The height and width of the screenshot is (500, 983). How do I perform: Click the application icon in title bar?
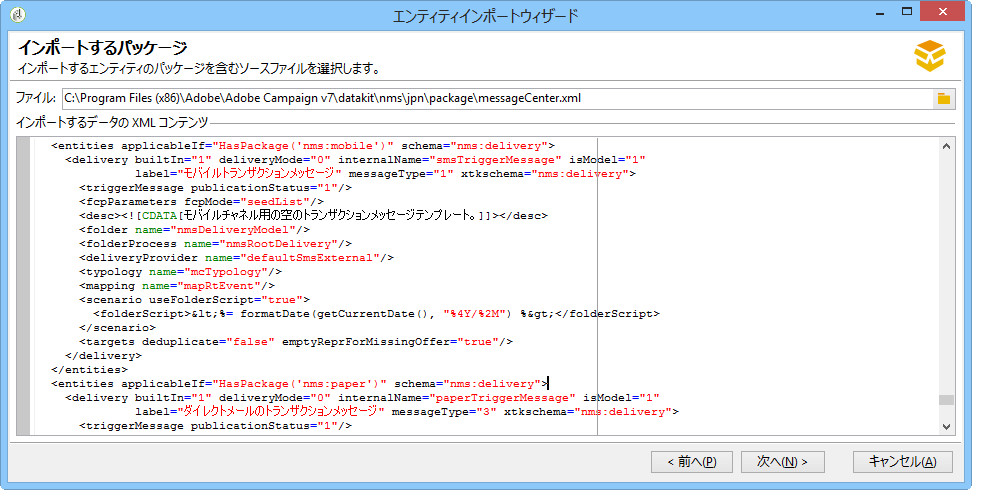(x=18, y=14)
